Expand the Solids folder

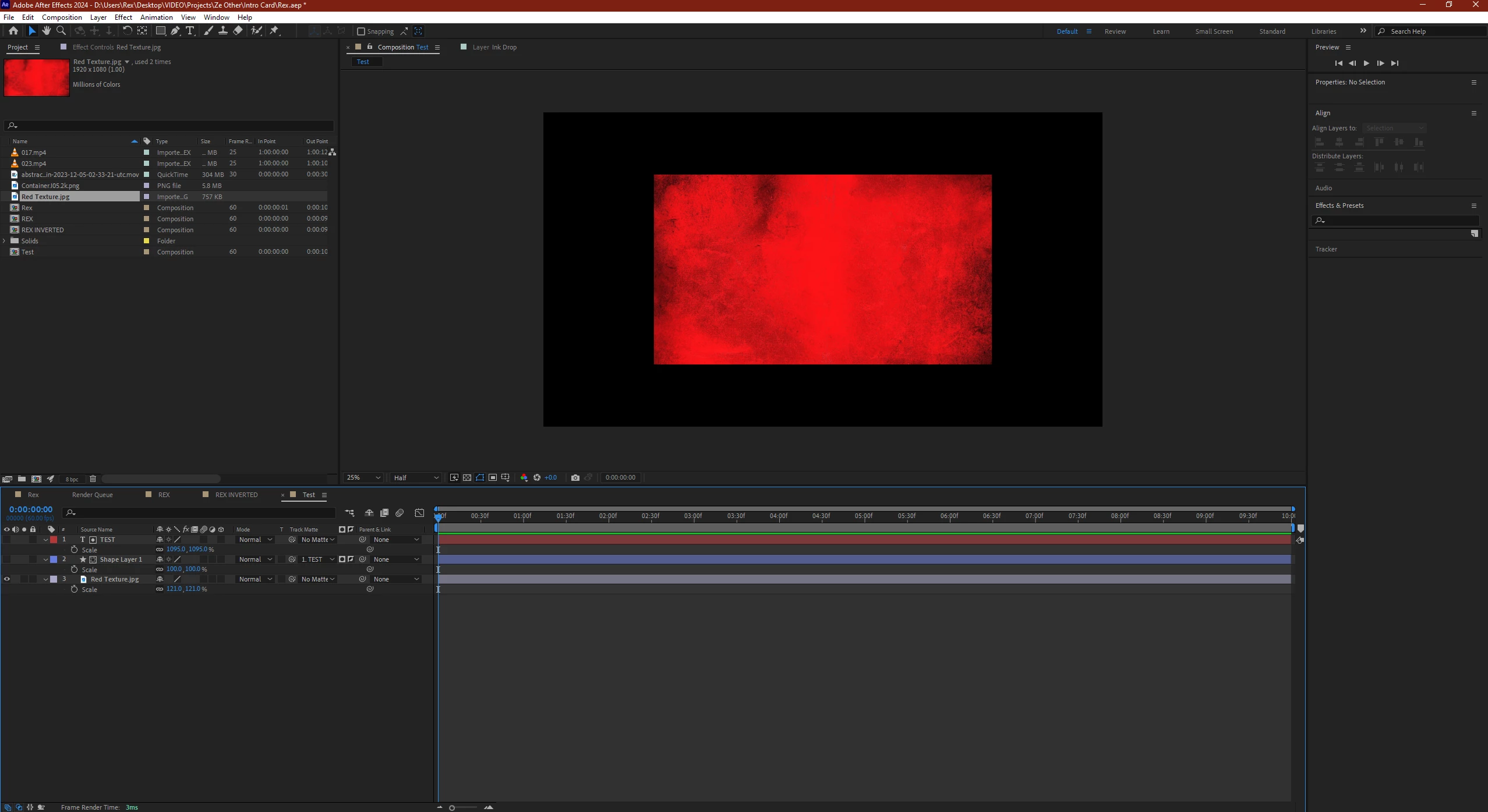point(5,241)
